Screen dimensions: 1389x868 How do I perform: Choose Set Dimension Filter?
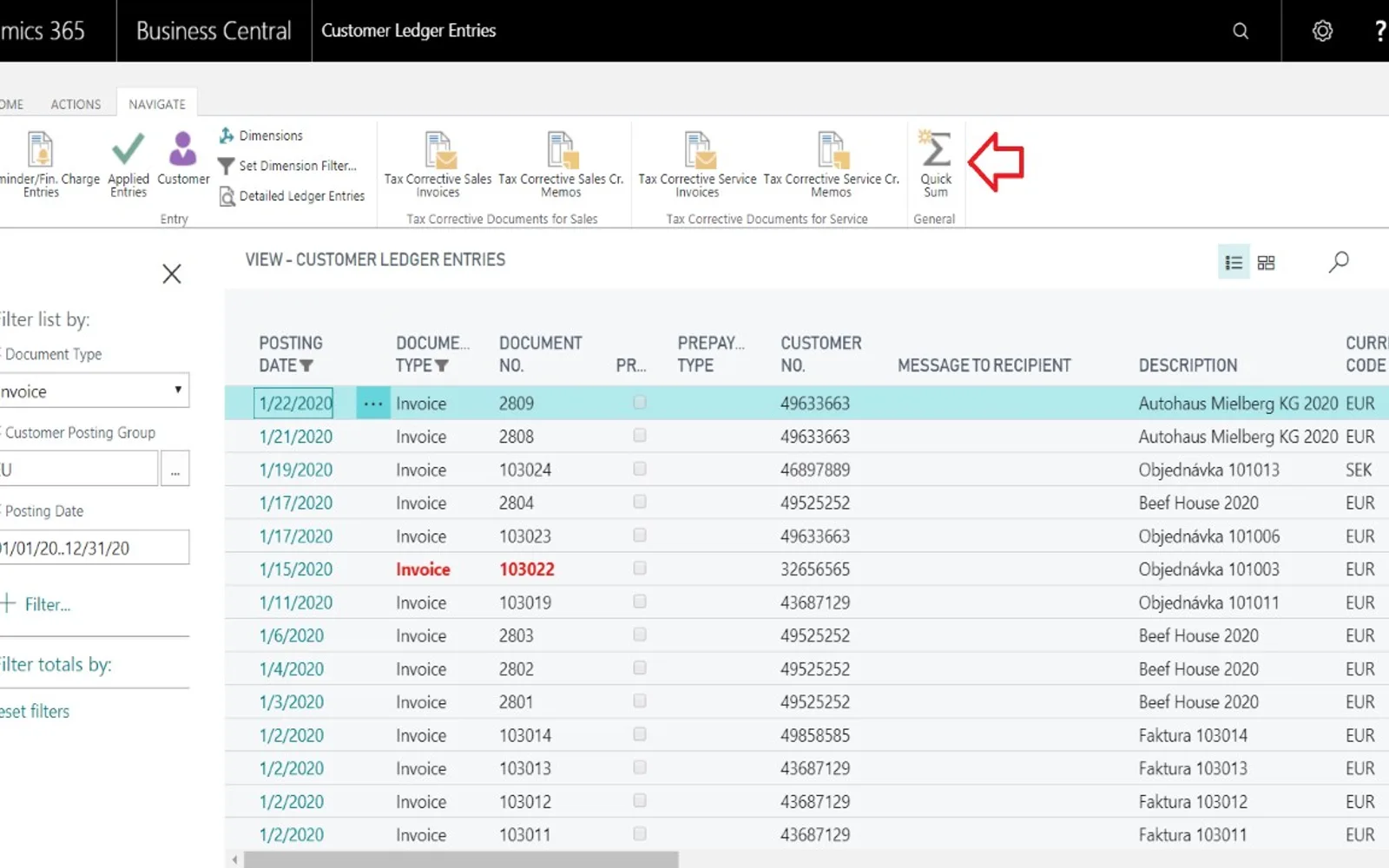click(x=286, y=165)
